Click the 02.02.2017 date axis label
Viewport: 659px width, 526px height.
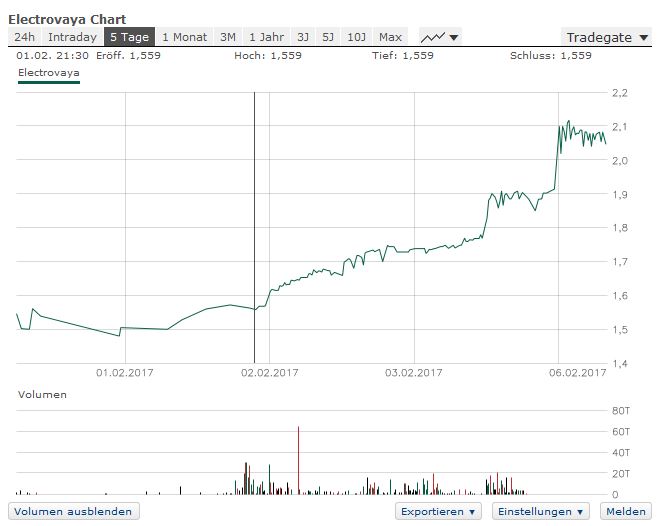(269, 373)
